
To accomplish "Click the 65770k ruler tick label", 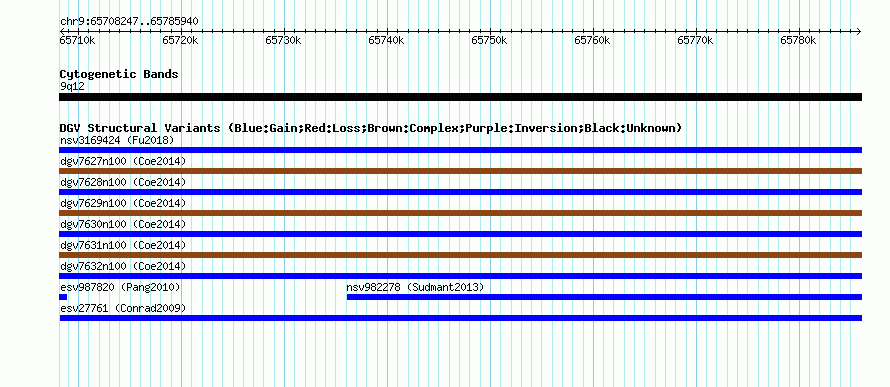I will pyautogui.click(x=695, y=40).
